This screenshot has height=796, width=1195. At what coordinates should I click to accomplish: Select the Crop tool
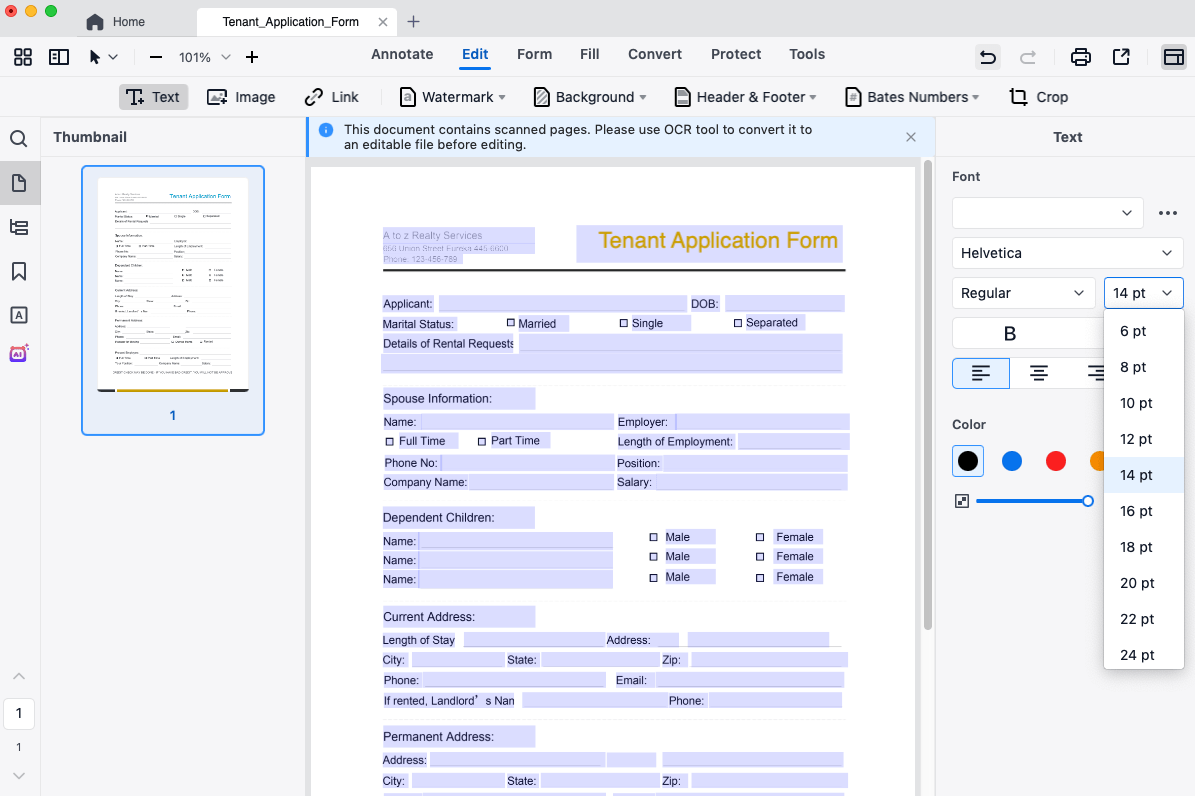pyautogui.click(x=1039, y=97)
